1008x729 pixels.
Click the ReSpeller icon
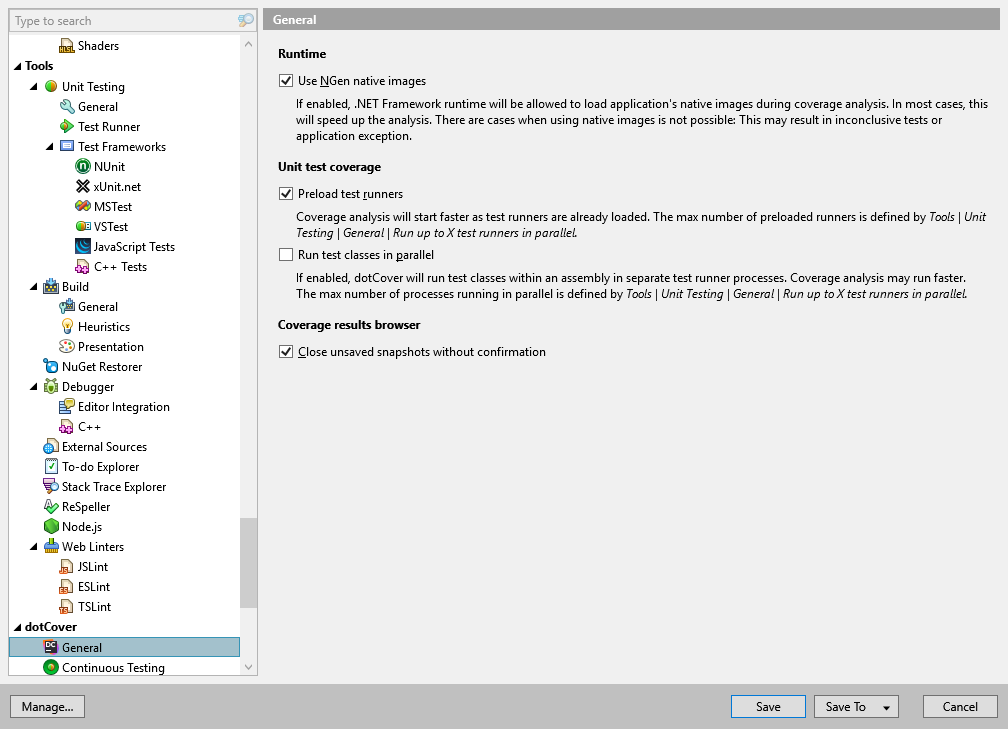tap(51, 506)
